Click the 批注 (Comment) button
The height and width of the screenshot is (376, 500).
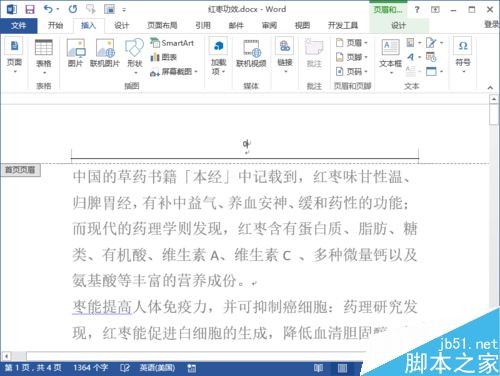(x=314, y=53)
